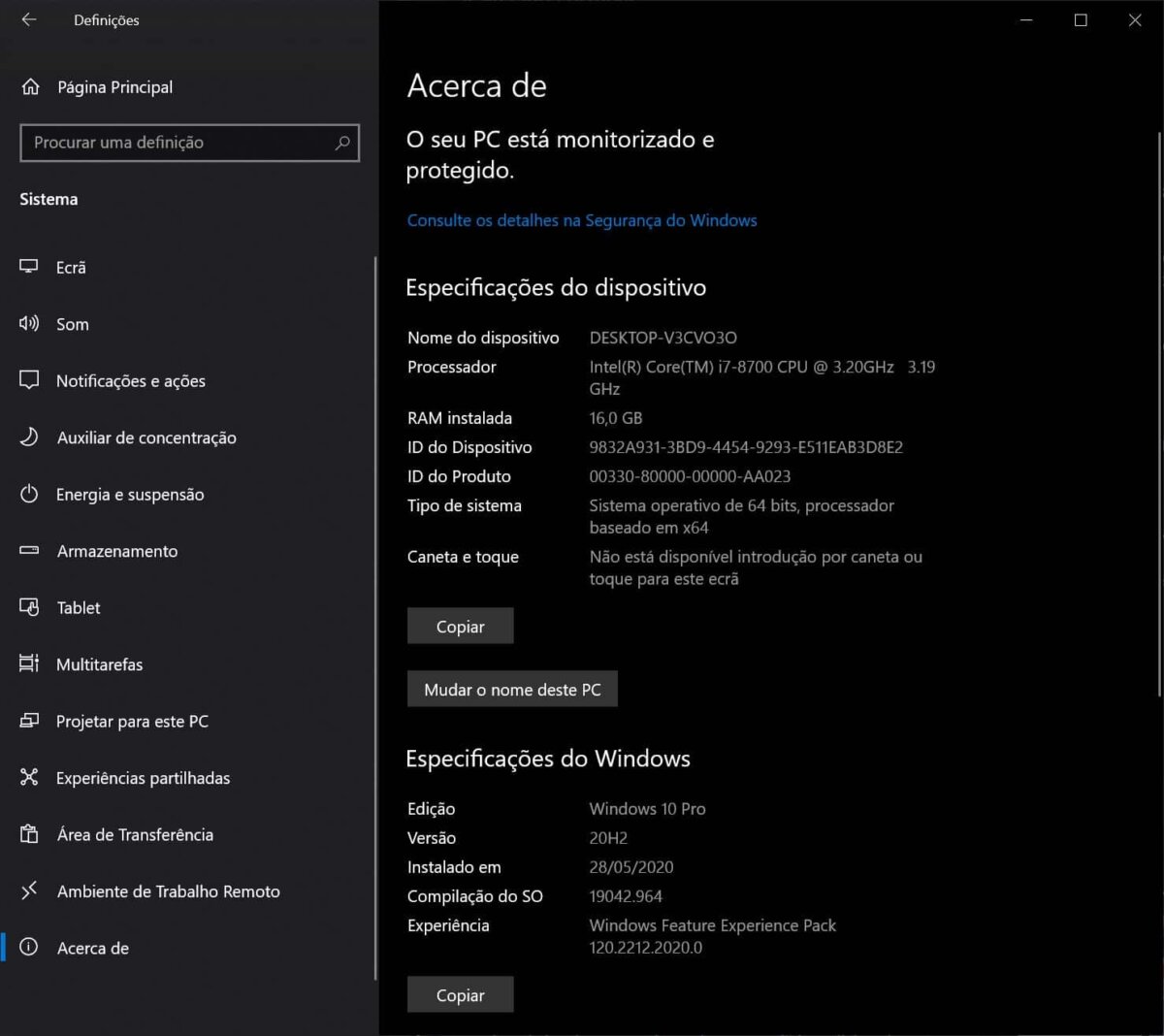The height and width of the screenshot is (1036, 1164).
Task: Select Notificações e ações
Action: tap(131, 381)
